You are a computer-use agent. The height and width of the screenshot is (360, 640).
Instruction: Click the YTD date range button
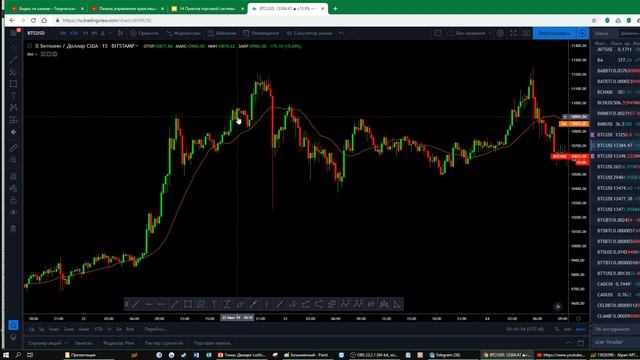tap(98, 329)
